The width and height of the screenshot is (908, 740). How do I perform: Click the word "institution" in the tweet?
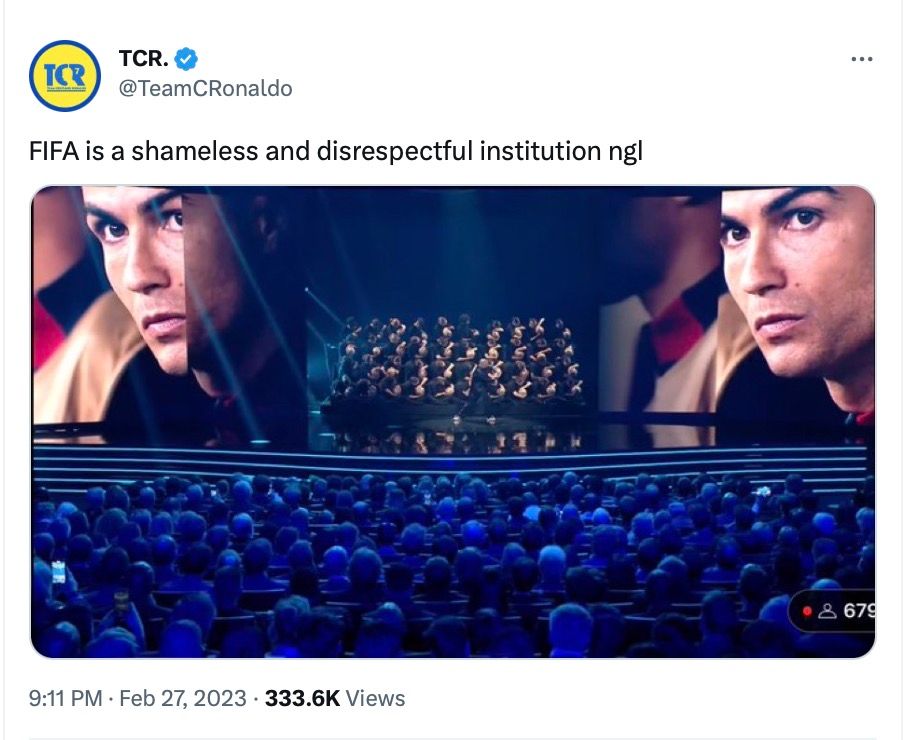pyautogui.click(x=542, y=152)
